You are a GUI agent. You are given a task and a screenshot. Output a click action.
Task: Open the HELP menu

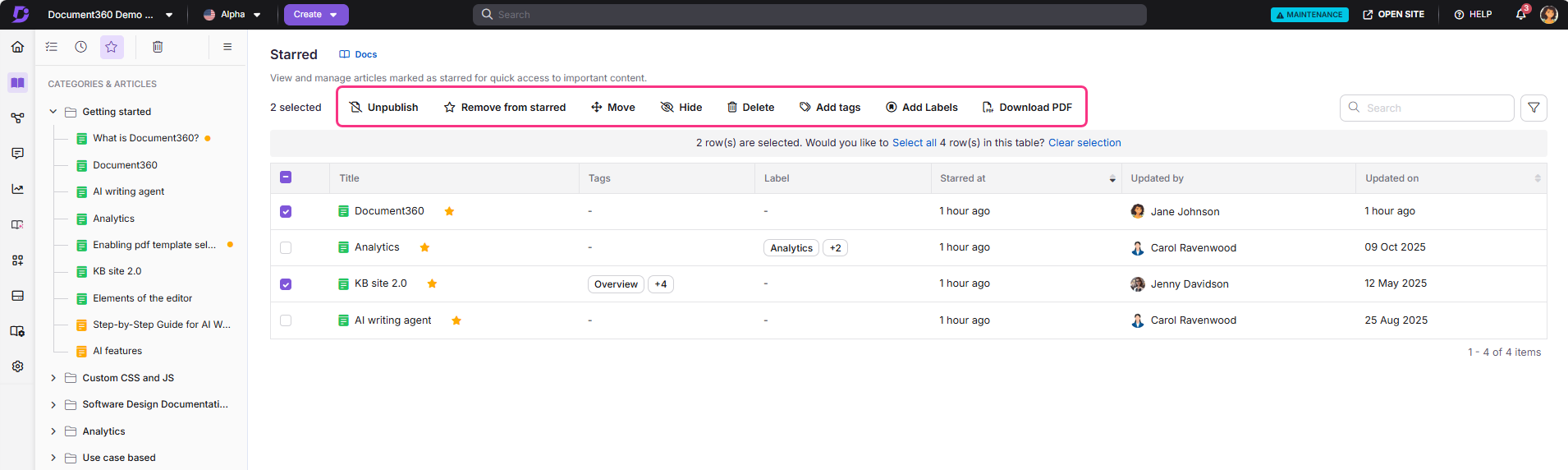pyautogui.click(x=1473, y=15)
